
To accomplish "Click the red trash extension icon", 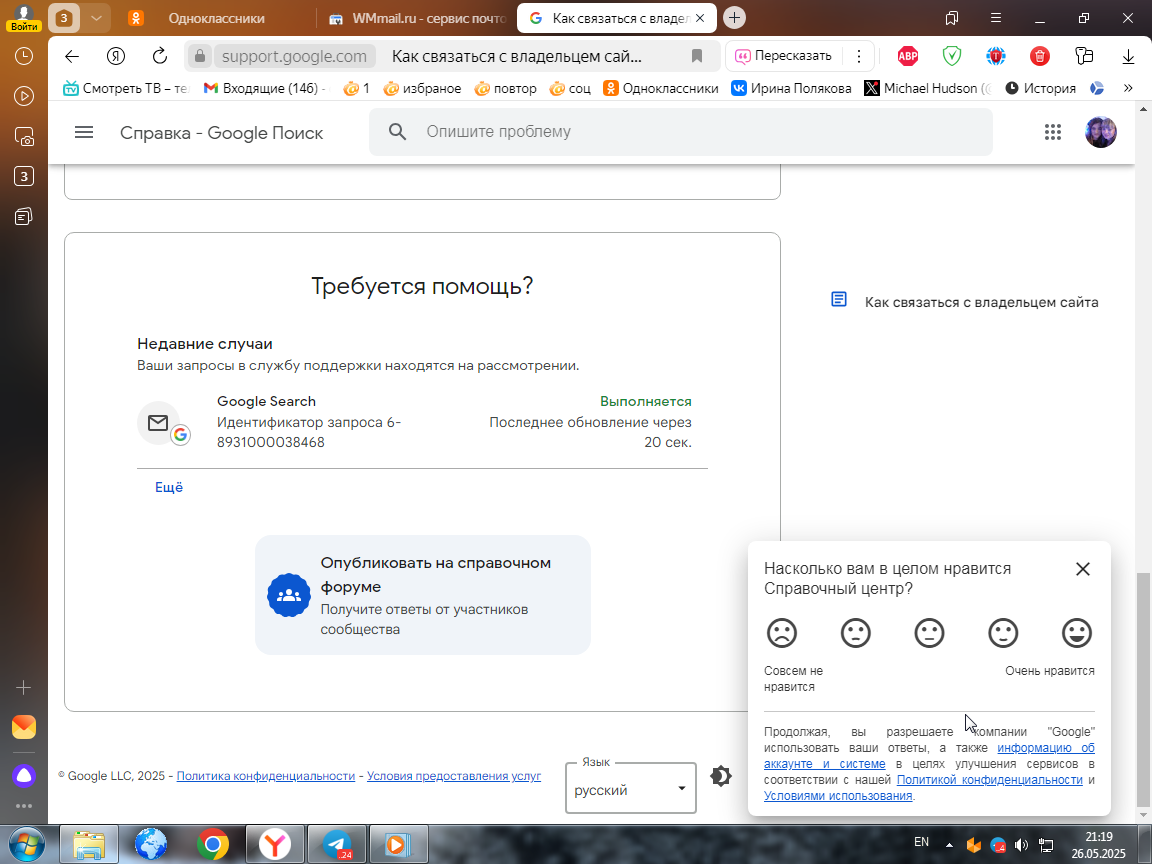I will tap(1040, 56).
